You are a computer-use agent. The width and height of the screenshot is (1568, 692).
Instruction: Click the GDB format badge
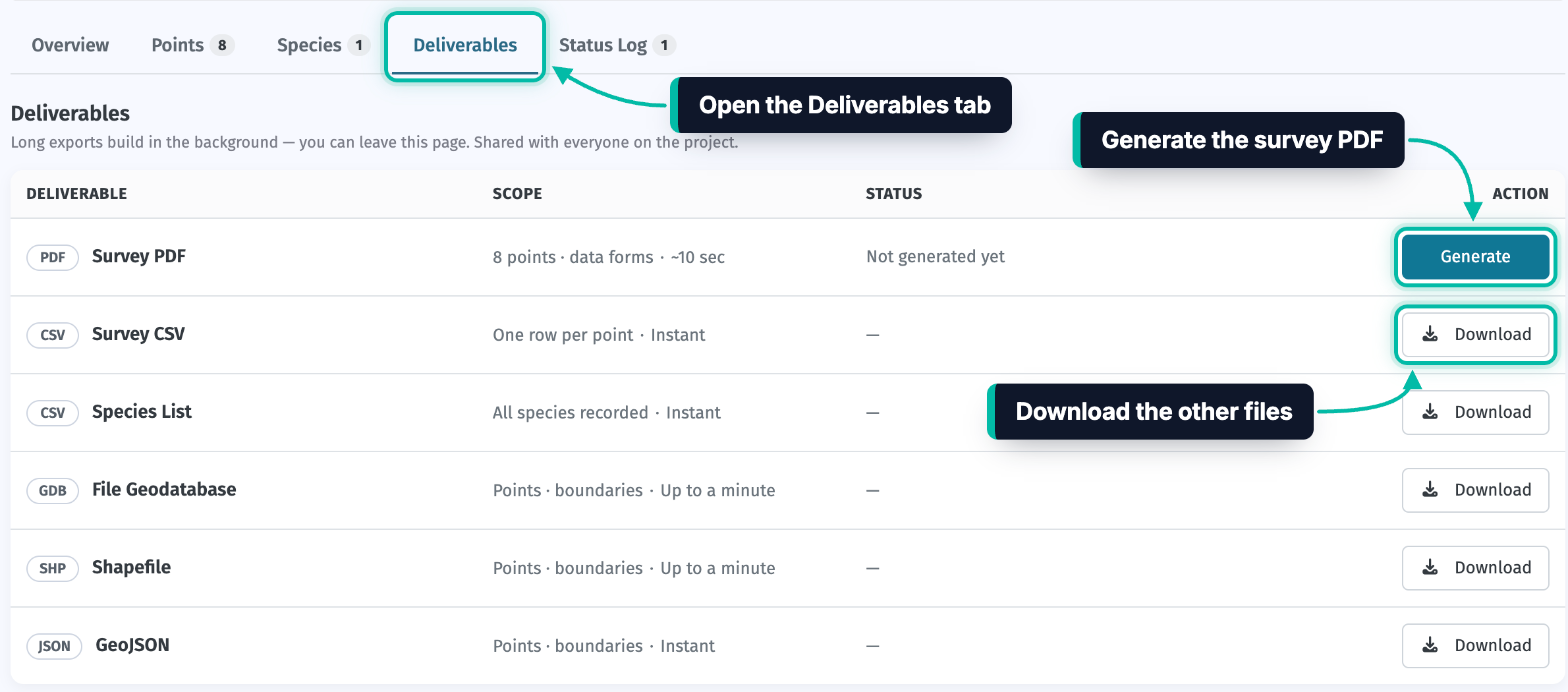[x=52, y=491]
